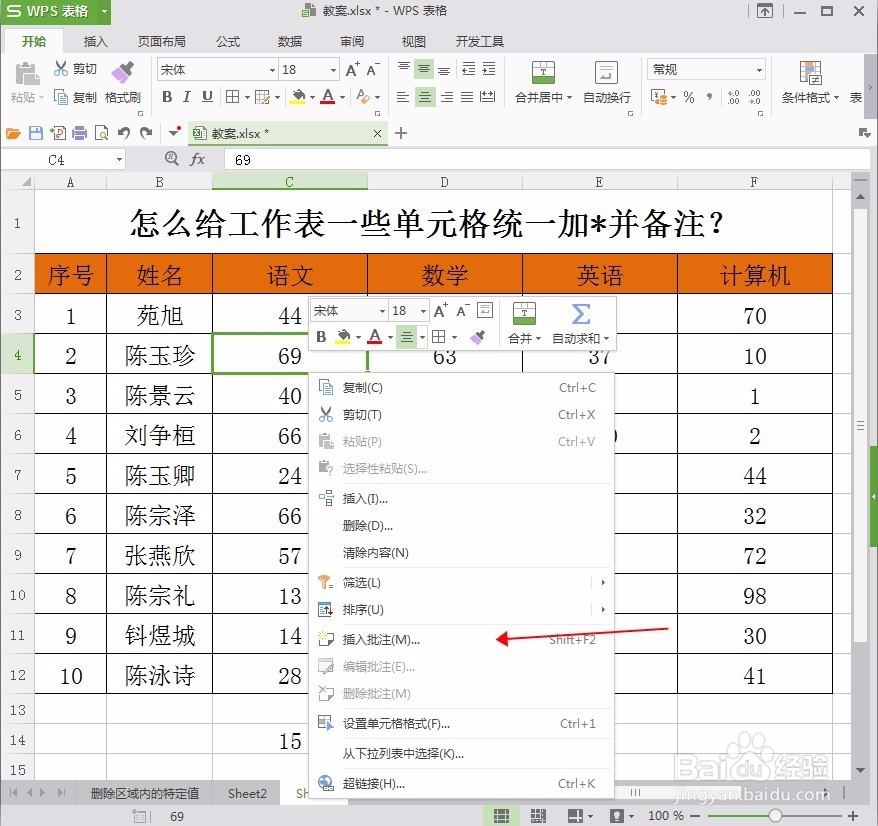Click the zoom slider handle
The width and height of the screenshot is (878, 826).
click(775, 816)
